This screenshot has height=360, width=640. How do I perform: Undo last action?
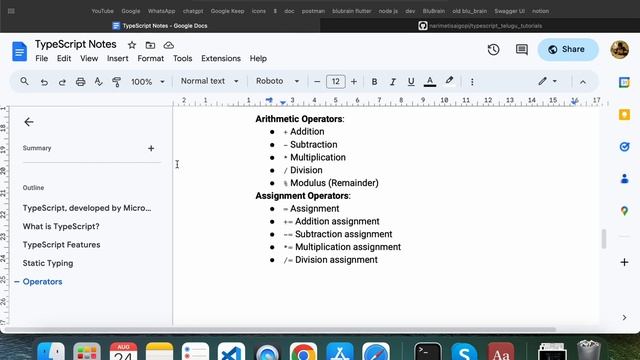pos(44,82)
